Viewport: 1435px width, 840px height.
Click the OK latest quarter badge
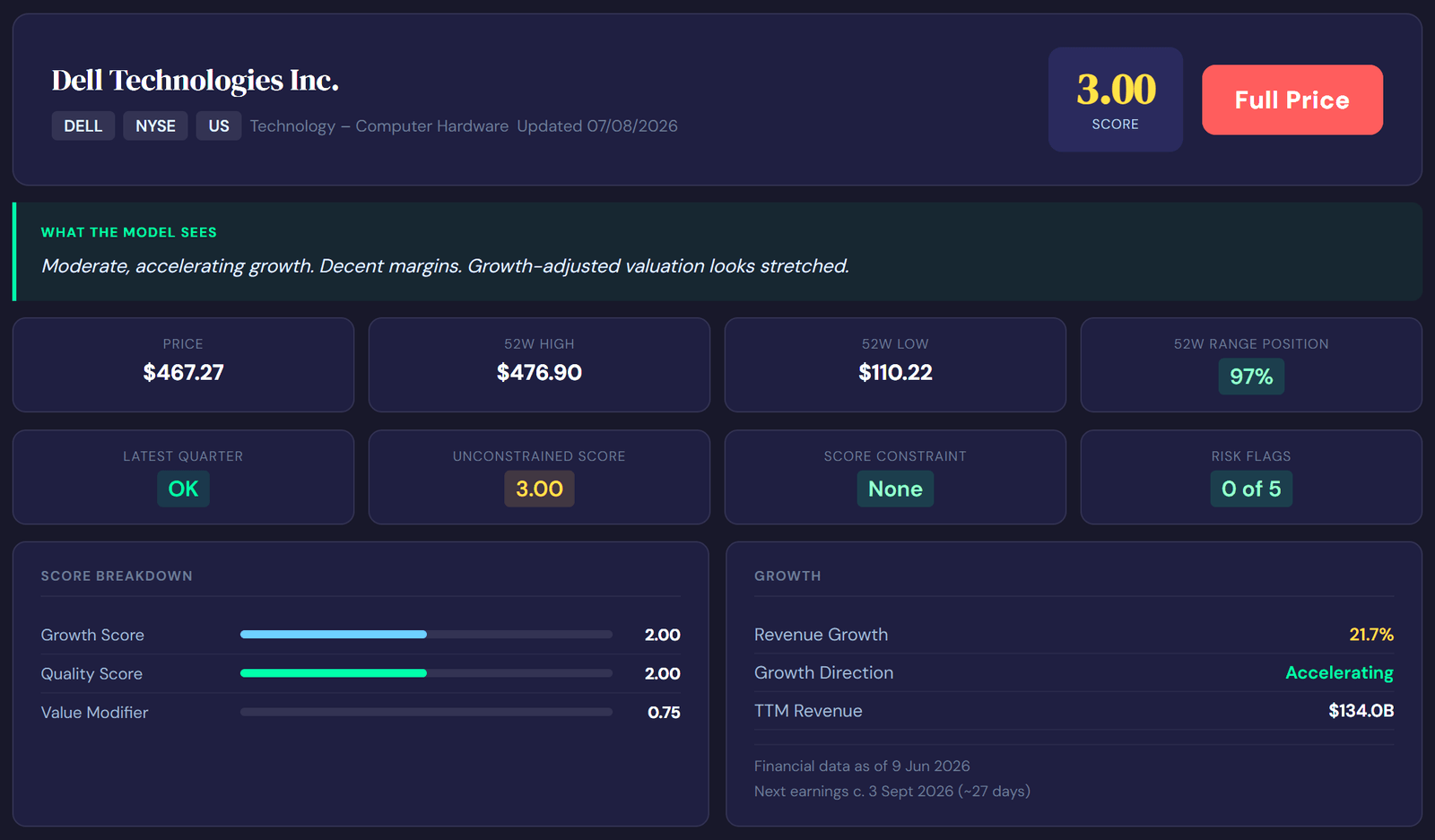click(x=183, y=489)
